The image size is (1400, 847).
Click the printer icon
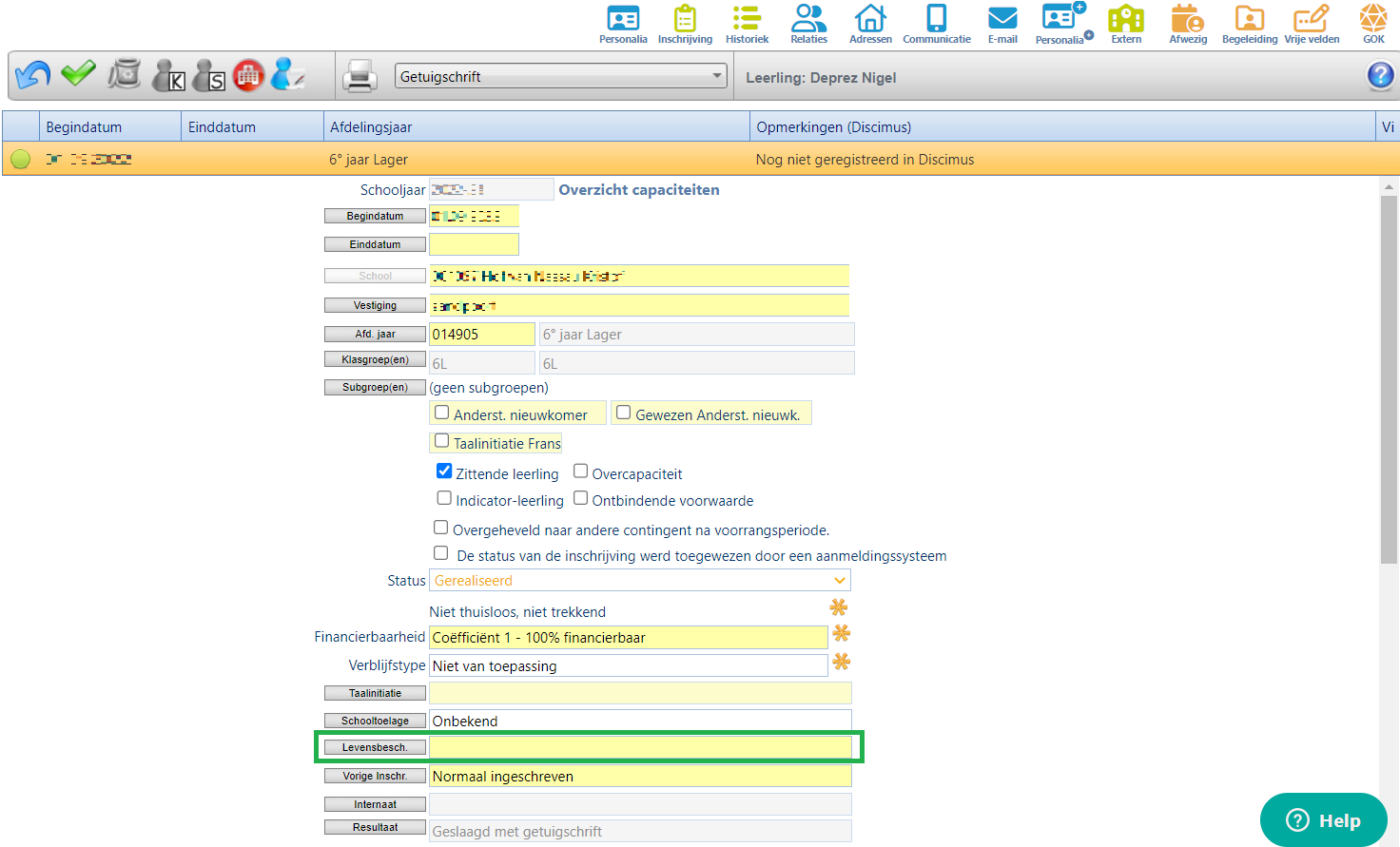[360, 76]
